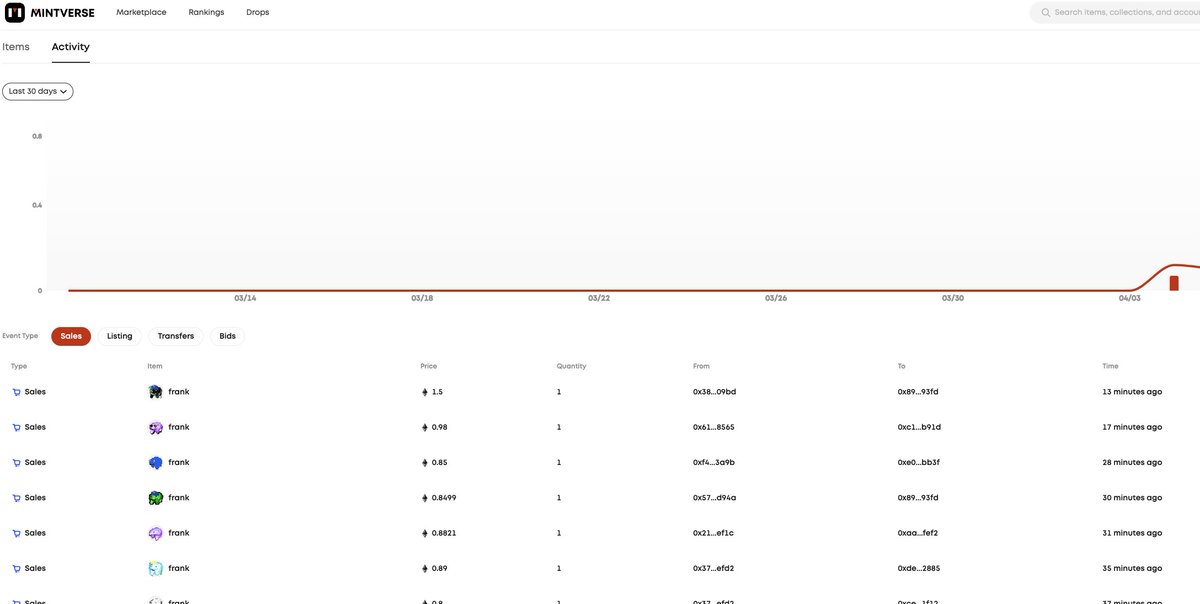Open recipient 0x89...93fd in 30 minutes row
This screenshot has height=604, width=1200.
click(x=918, y=498)
